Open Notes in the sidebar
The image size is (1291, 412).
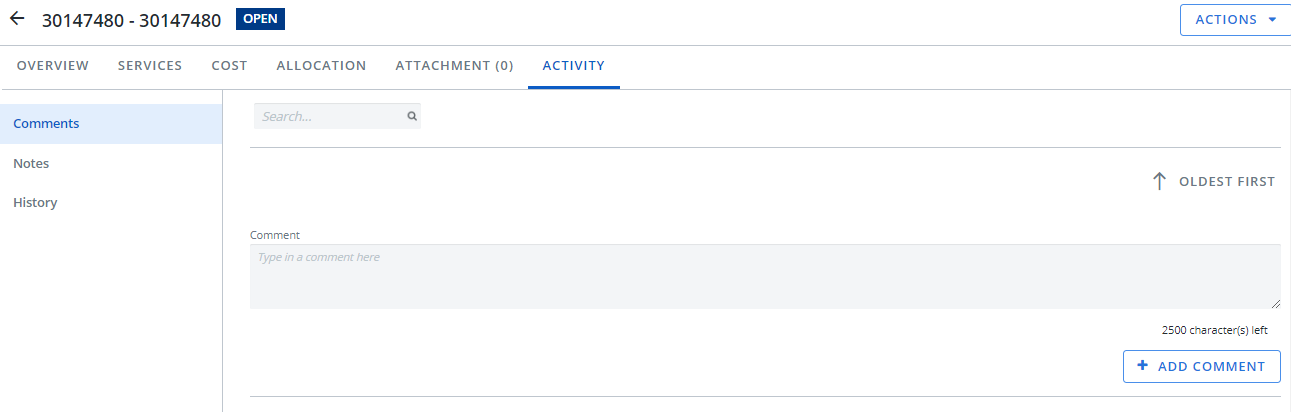[31, 163]
